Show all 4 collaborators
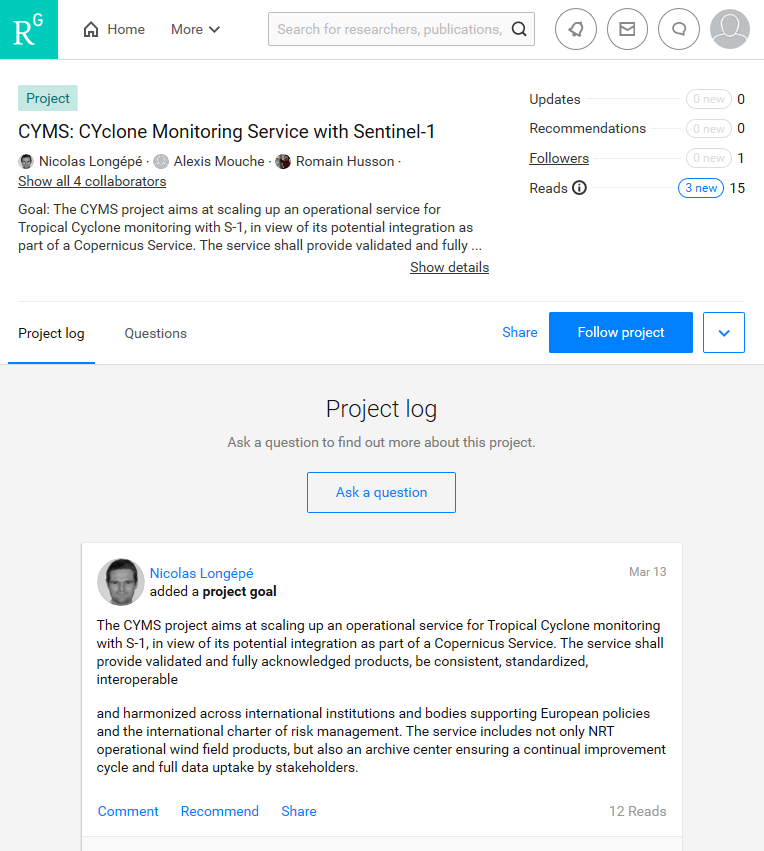 point(92,181)
